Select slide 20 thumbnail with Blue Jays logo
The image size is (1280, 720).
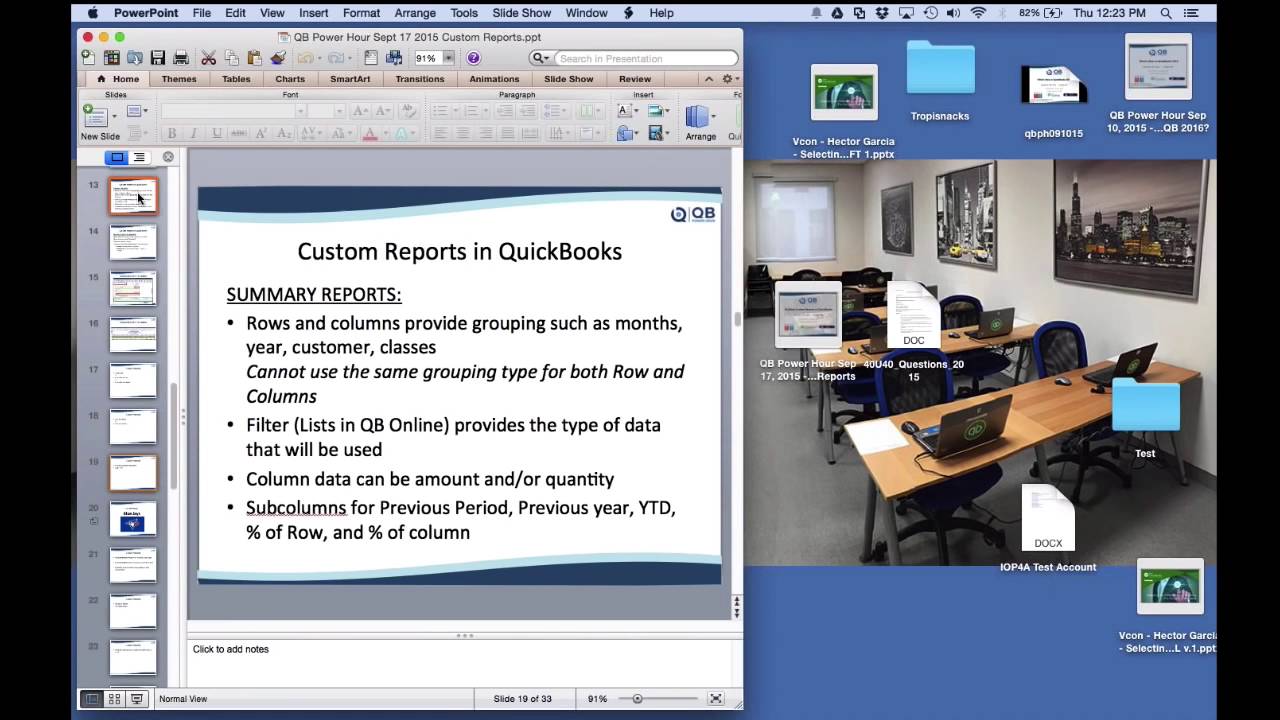pyautogui.click(x=133, y=519)
